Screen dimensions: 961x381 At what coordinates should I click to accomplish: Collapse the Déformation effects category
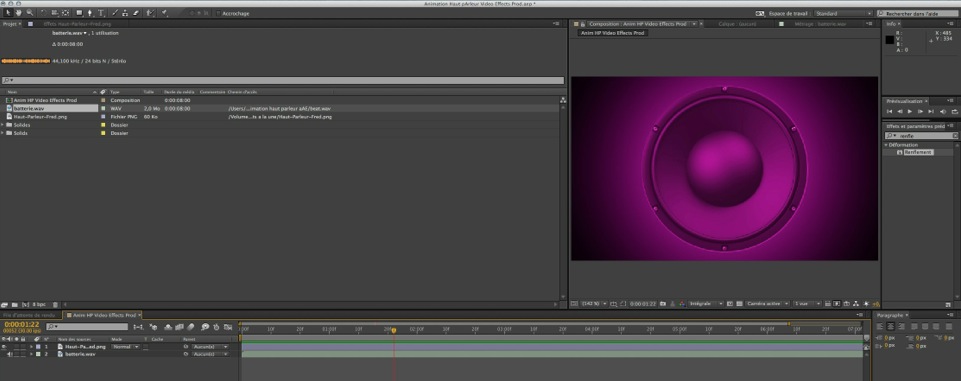pos(886,145)
